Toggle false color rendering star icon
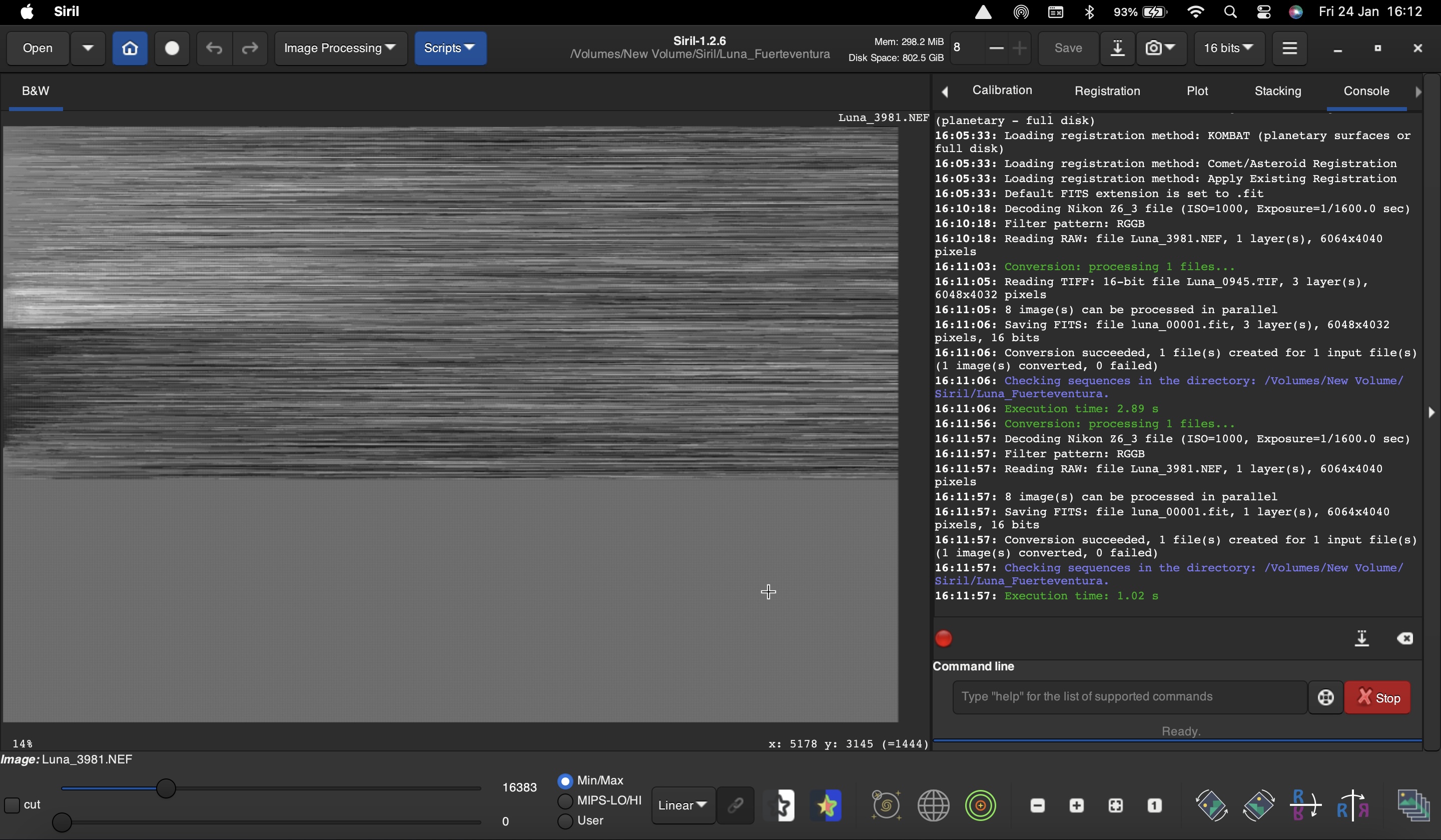The height and width of the screenshot is (840, 1441). tap(827, 805)
